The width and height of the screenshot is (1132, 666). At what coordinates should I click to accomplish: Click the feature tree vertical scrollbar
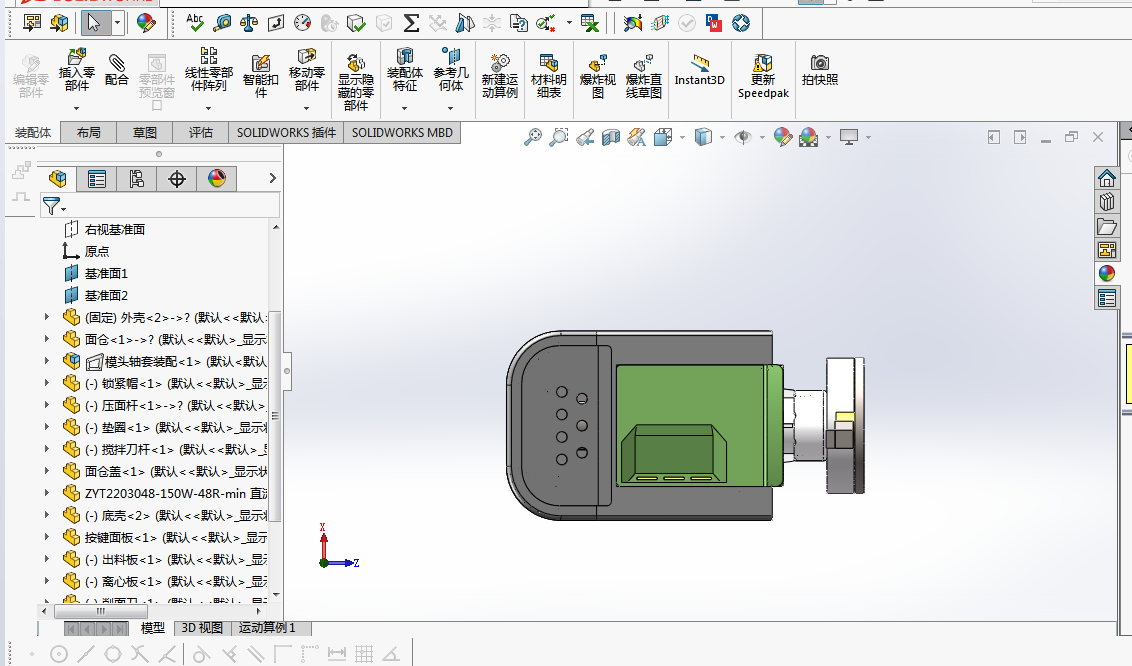pyautogui.click(x=274, y=415)
